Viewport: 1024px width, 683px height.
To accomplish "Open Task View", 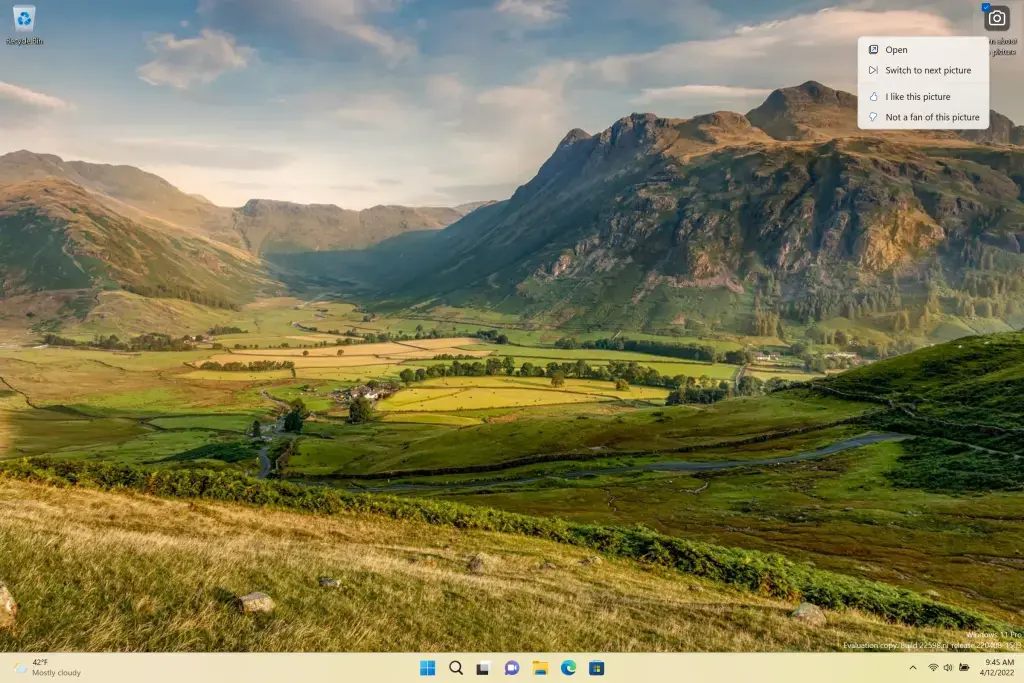I will pyautogui.click(x=484, y=667).
